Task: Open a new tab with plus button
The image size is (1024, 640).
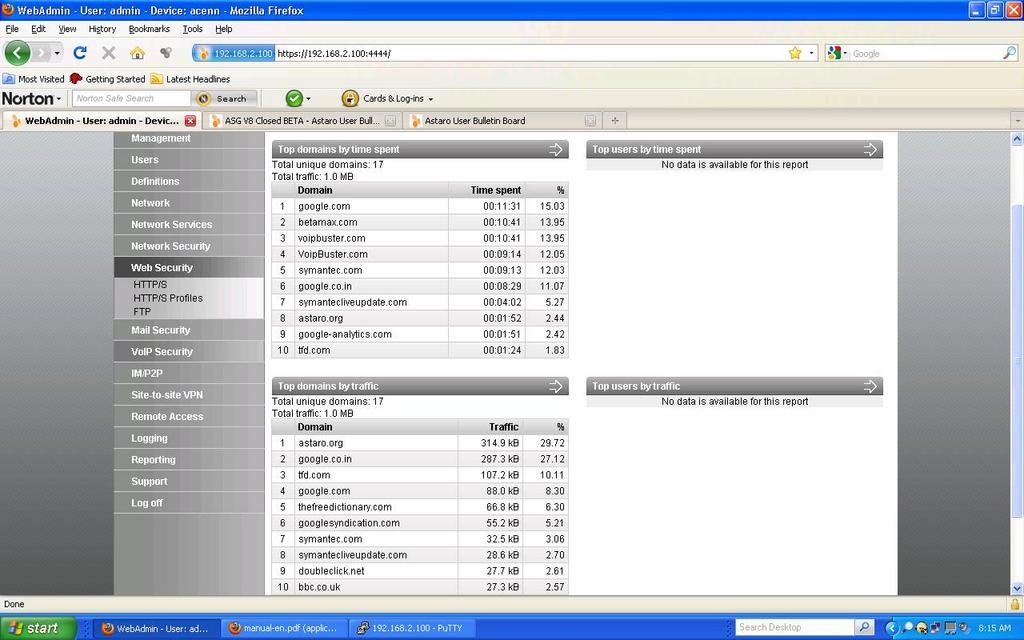Action: [615, 121]
